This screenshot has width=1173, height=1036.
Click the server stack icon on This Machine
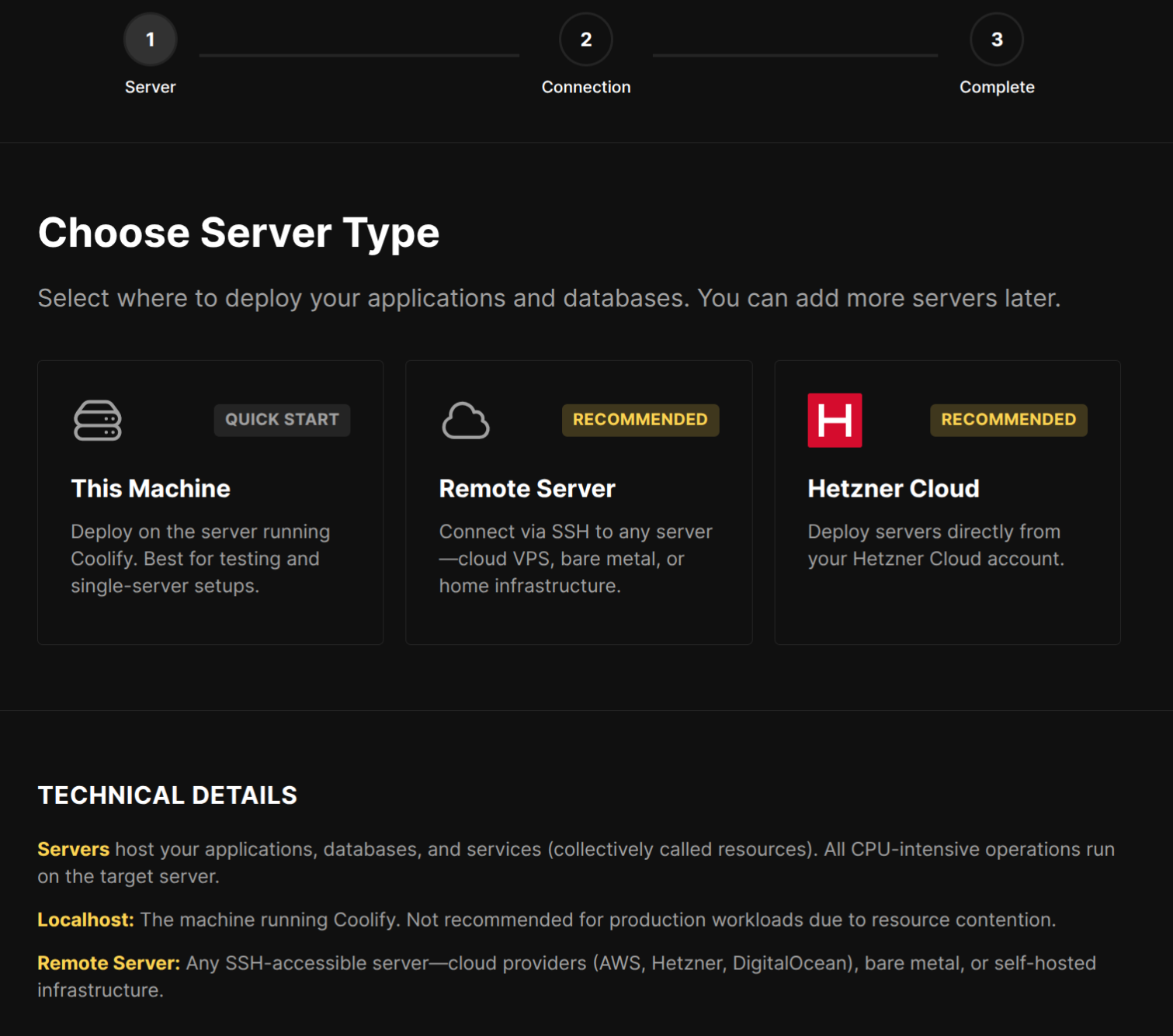coord(97,421)
